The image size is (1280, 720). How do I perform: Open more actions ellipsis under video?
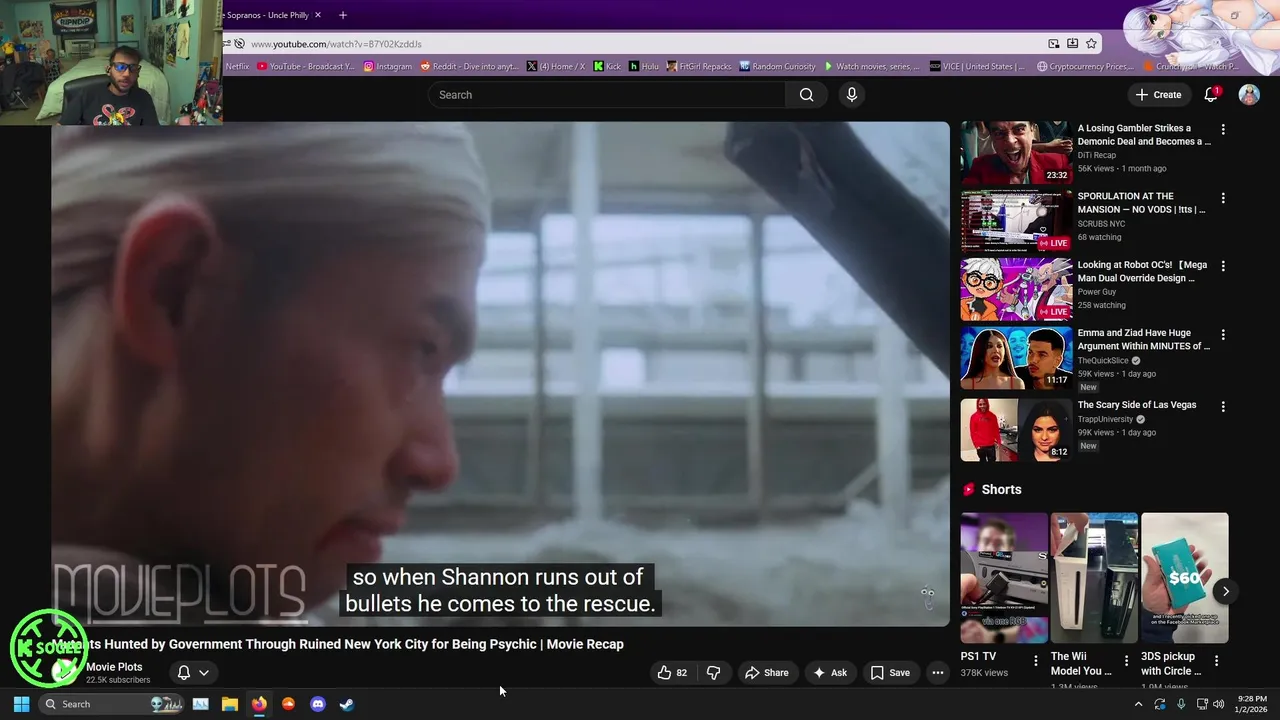click(x=937, y=673)
